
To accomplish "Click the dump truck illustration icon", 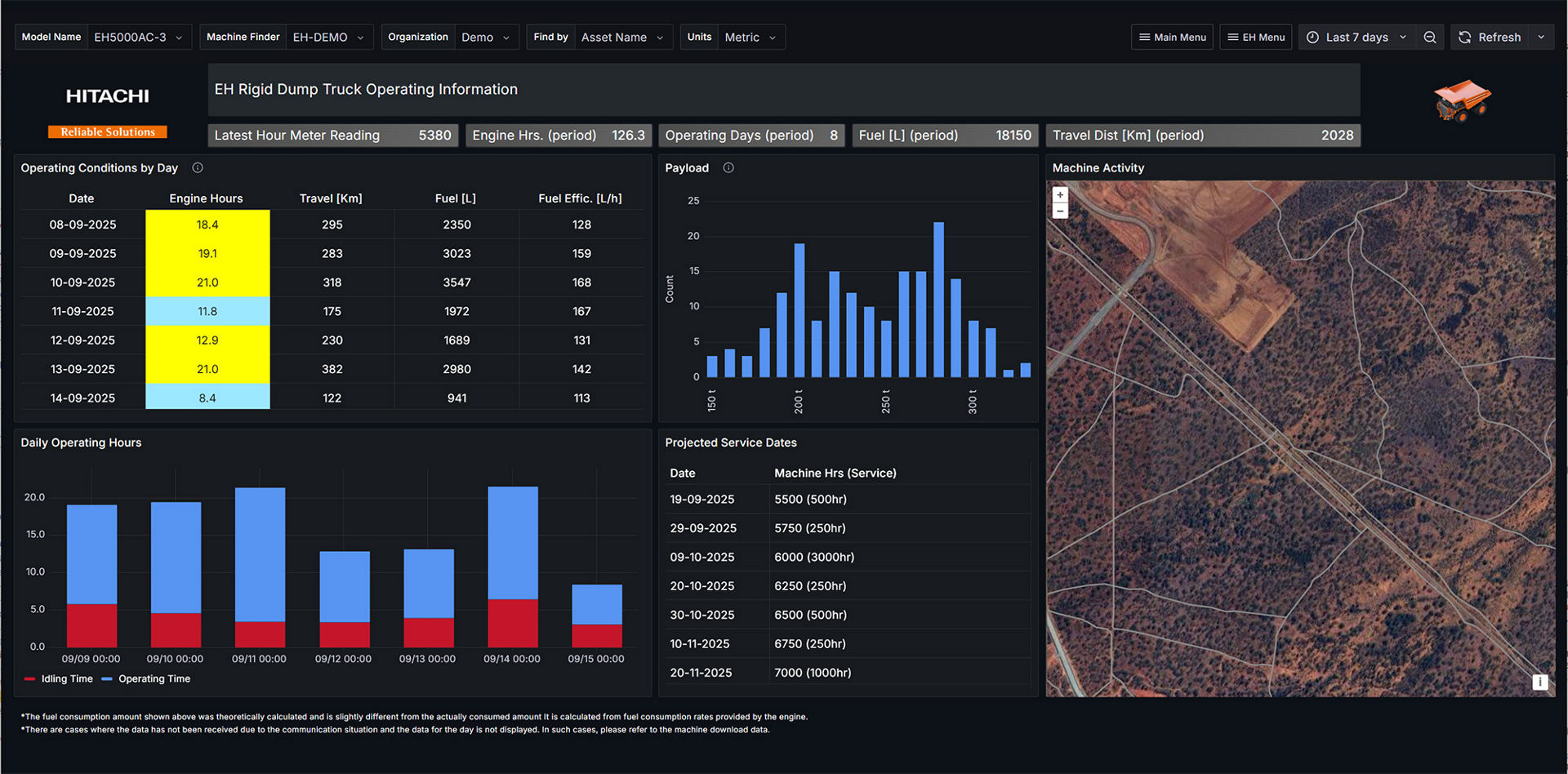I will click(x=1463, y=100).
